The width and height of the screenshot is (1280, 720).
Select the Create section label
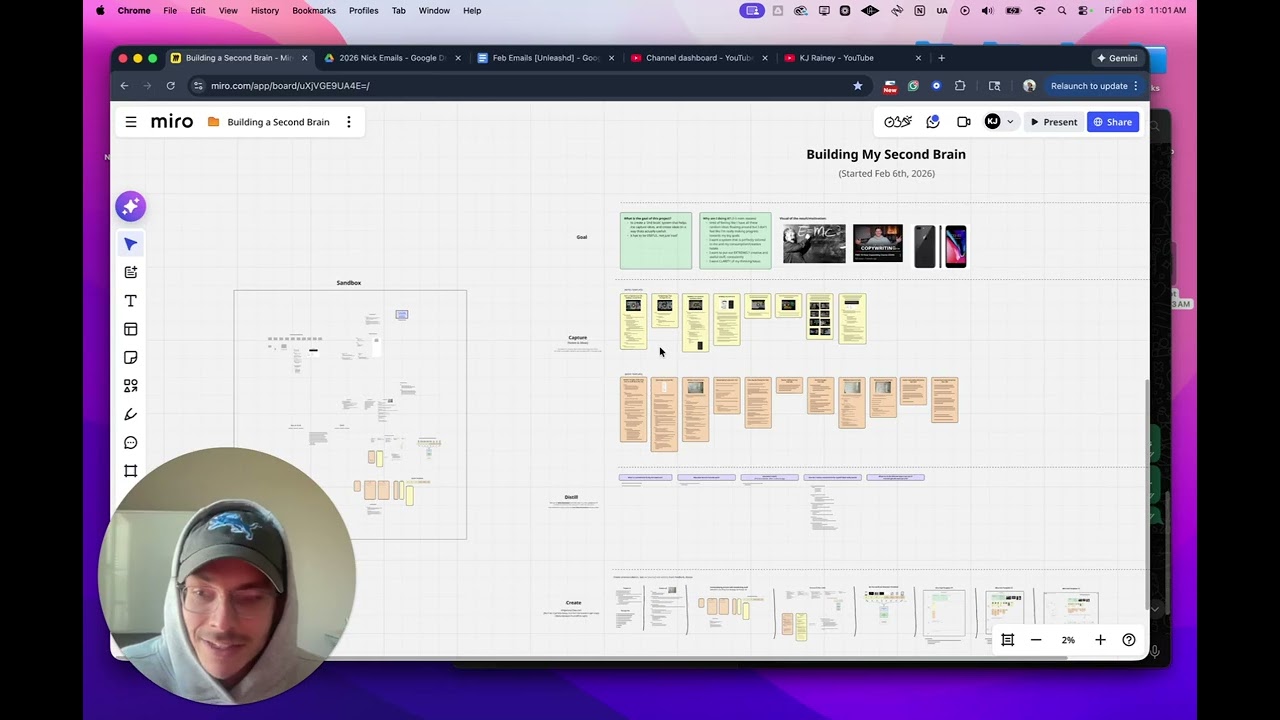573,603
